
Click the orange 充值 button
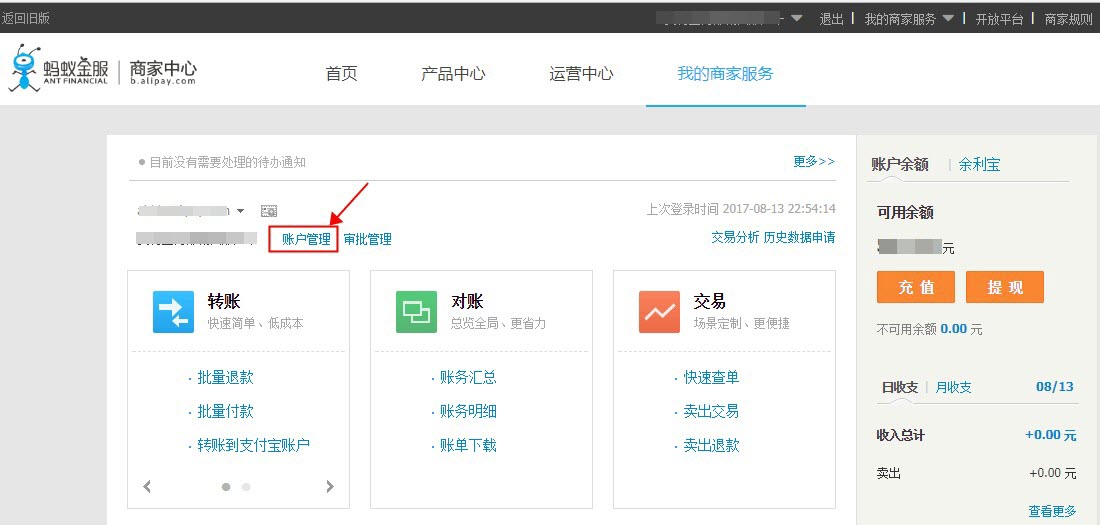click(915, 287)
